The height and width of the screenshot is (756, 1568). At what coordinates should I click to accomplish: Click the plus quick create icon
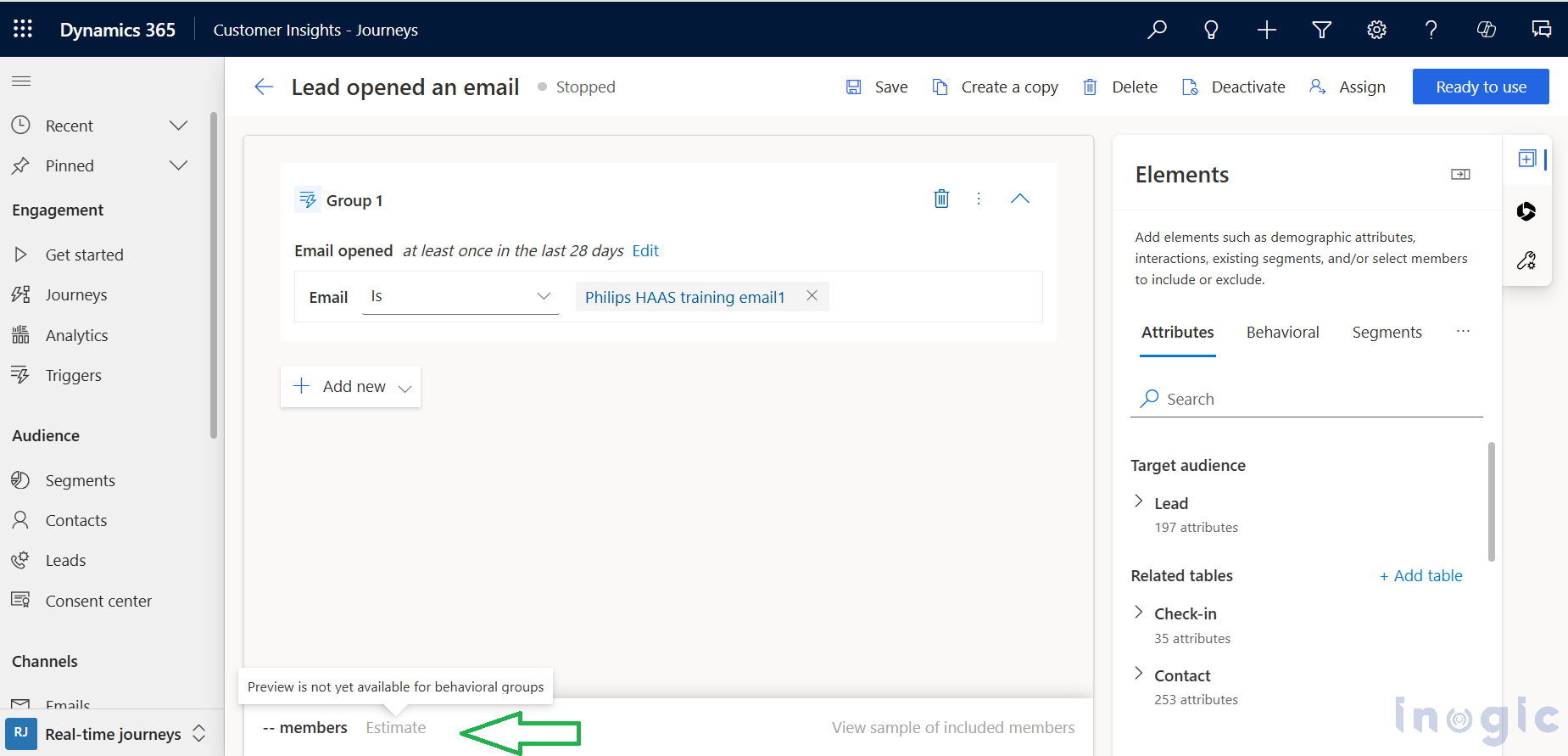pyautogui.click(x=1266, y=30)
